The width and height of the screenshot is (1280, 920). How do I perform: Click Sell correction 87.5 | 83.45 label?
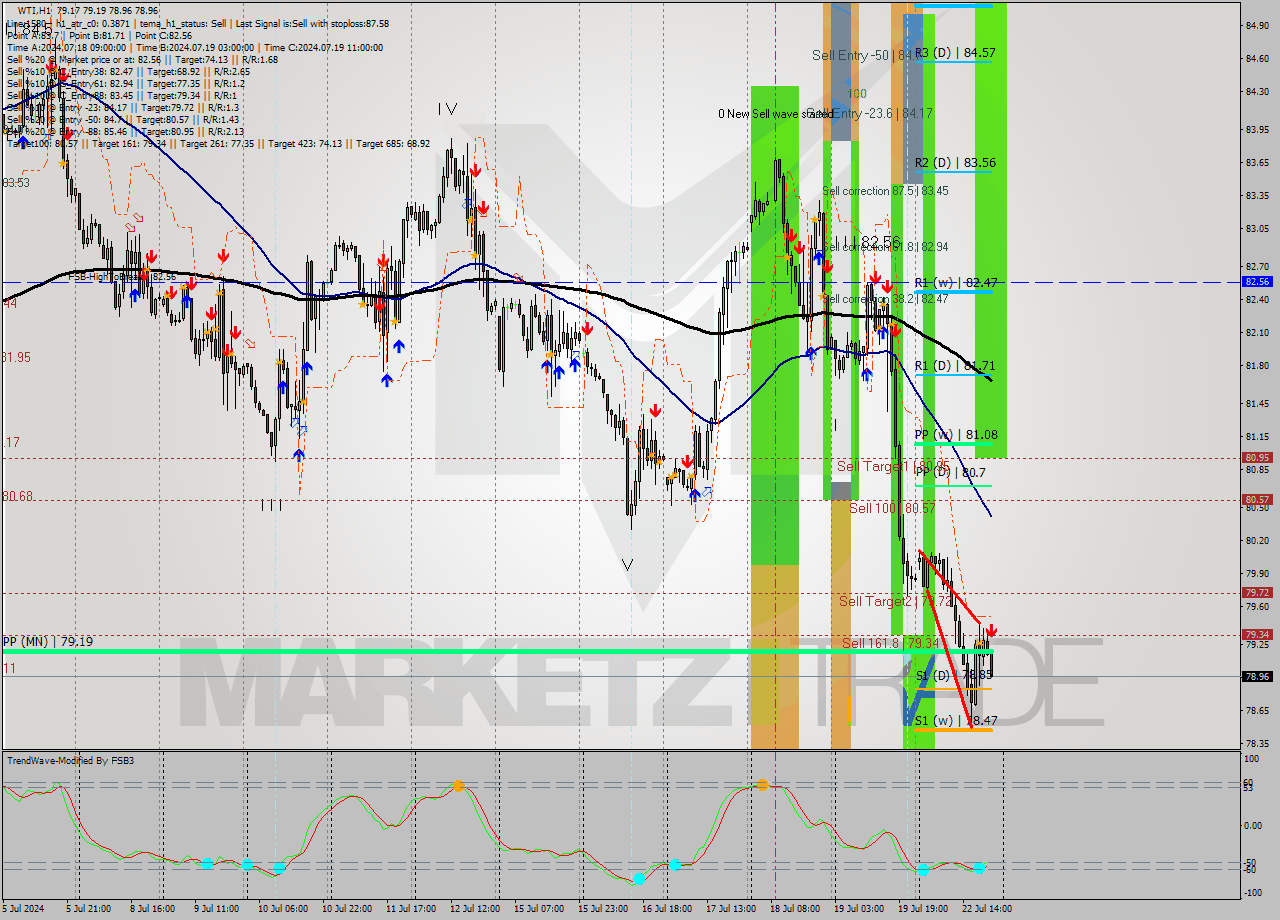pyautogui.click(x=885, y=191)
